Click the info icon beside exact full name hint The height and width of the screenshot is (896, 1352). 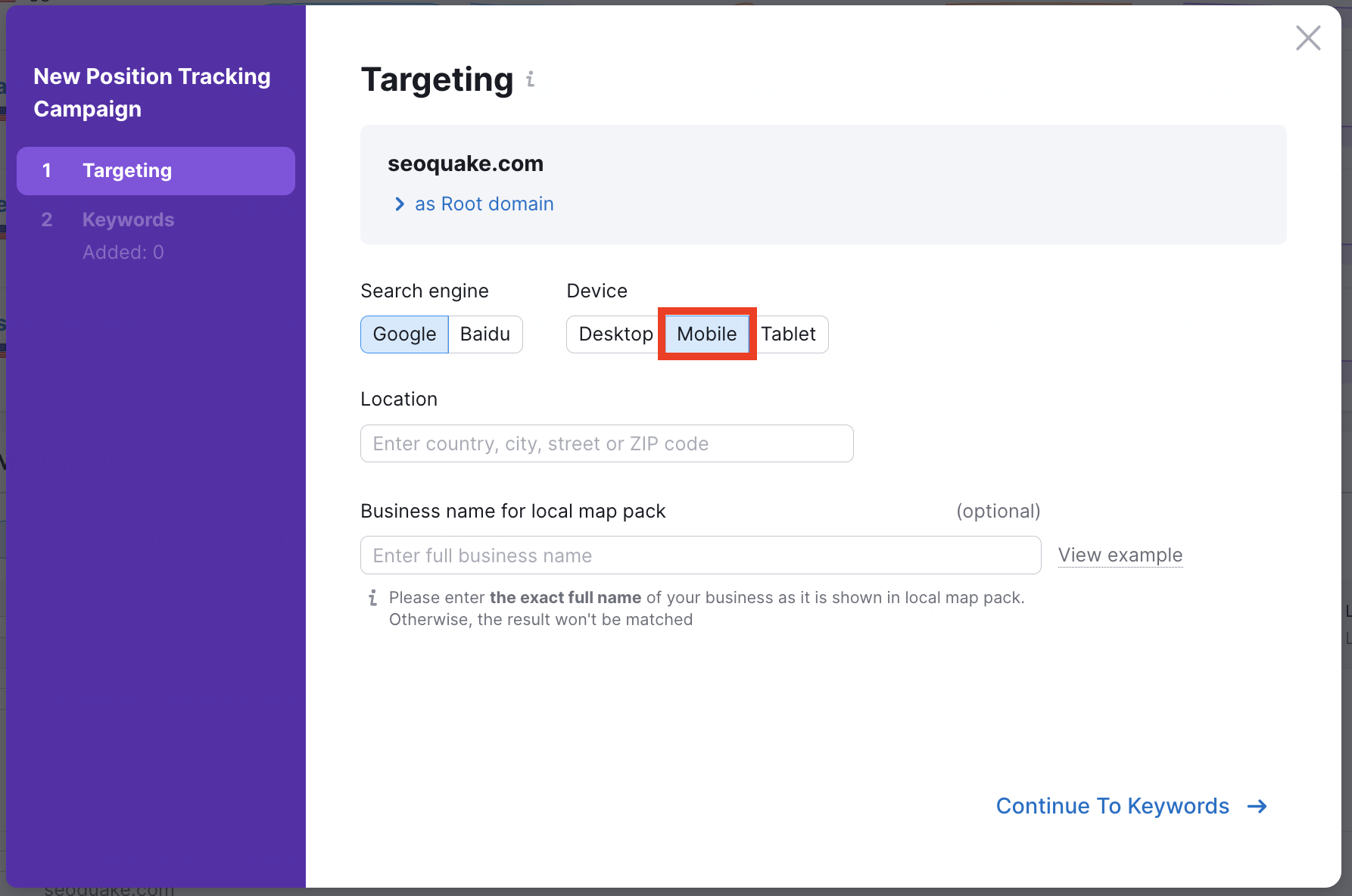pyautogui.click(x=372, y=598)
